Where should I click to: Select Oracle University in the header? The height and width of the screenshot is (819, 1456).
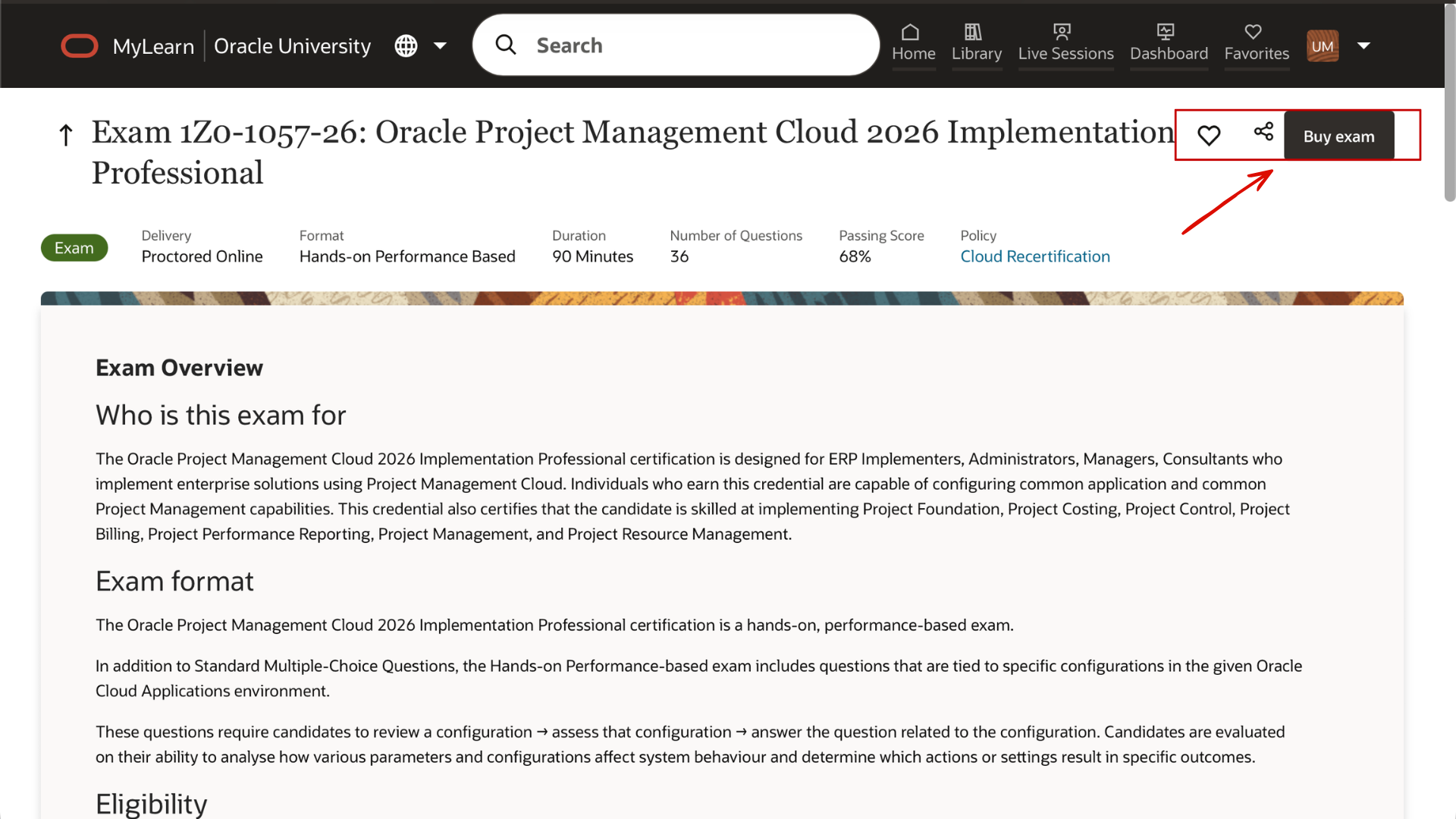pyautogui.click(x=293, y=45)
